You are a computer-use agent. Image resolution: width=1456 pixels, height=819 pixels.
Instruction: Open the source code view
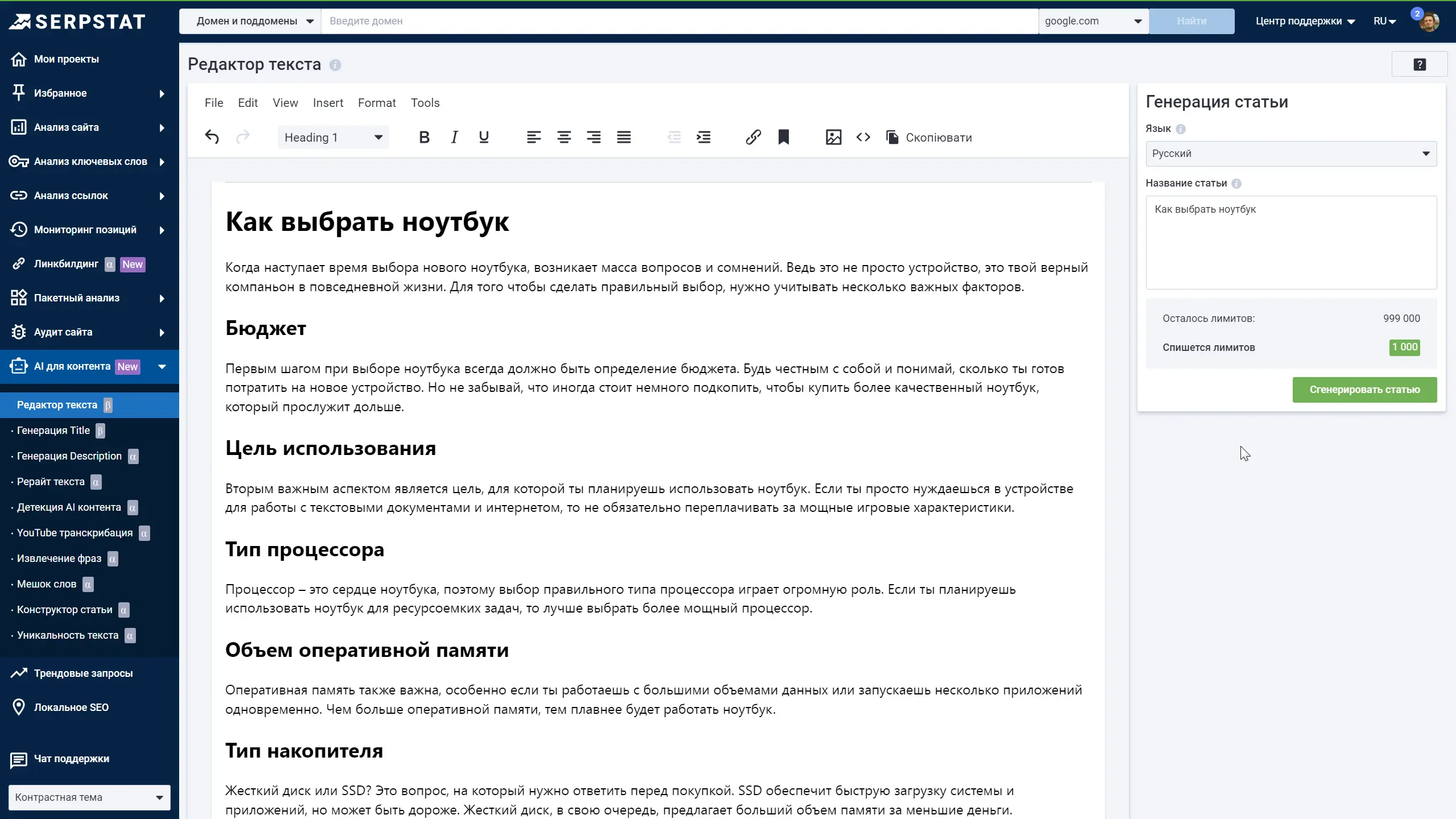(x=863, y=137)
